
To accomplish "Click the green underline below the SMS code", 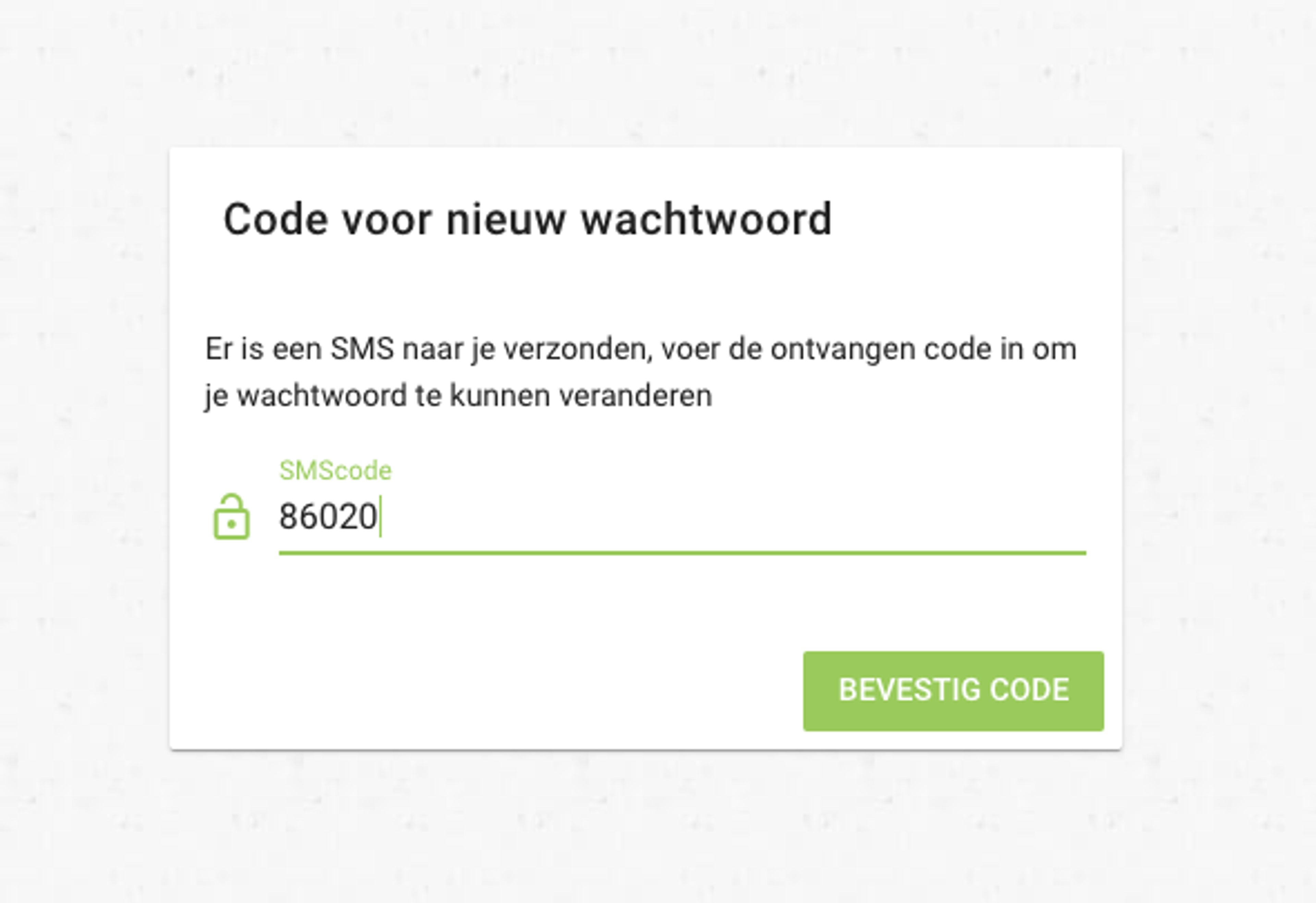I will pyautogui.click(x=682, y=553).
